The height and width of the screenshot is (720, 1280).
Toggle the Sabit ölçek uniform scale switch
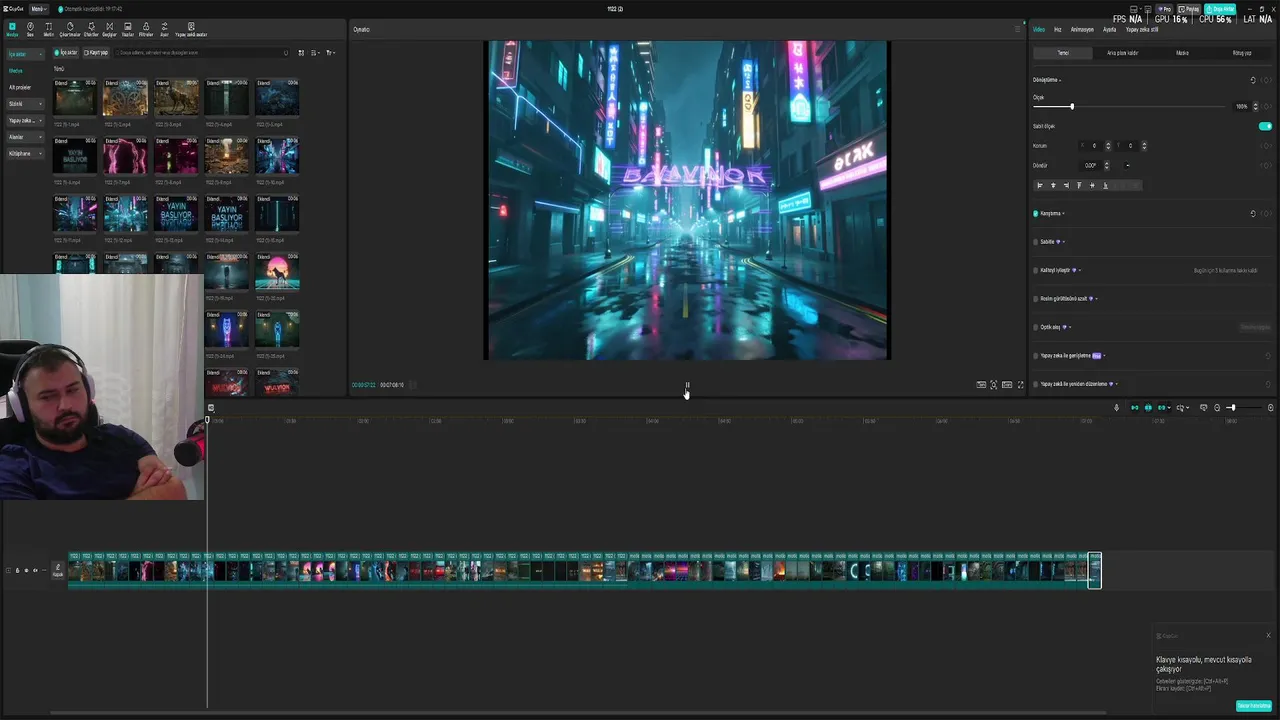(1265, 126)
